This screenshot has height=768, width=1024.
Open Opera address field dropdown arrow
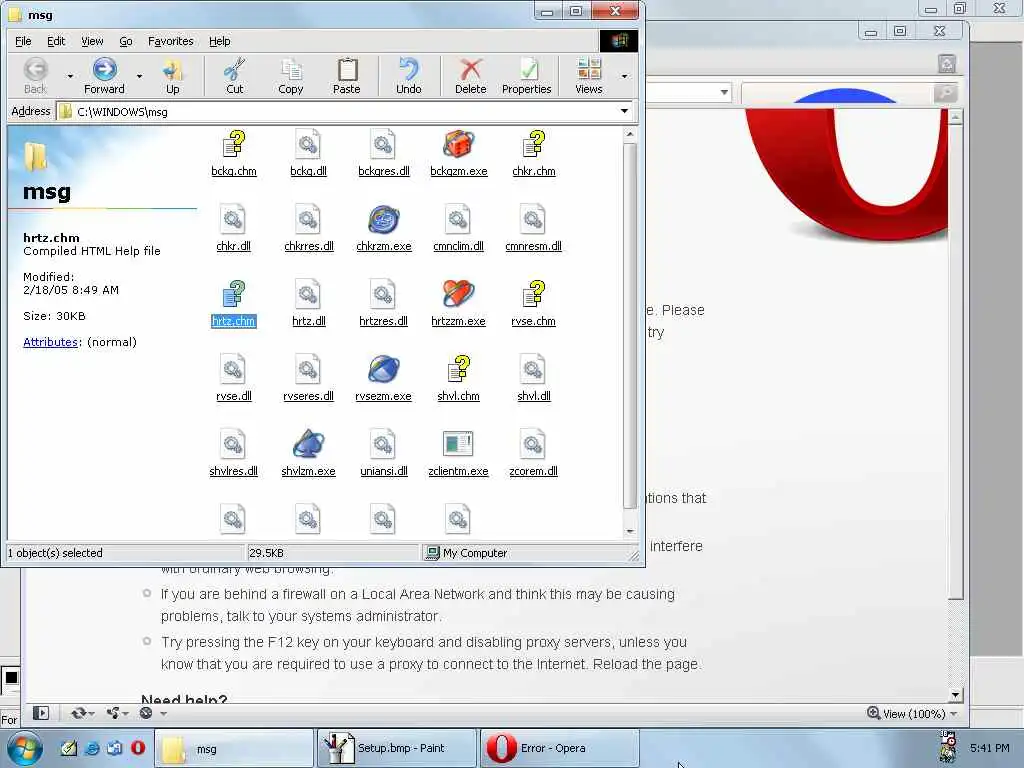coord(724,92)
